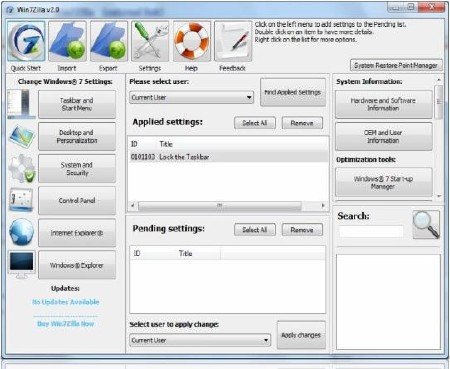Click applied list scroll right arrow
This screenshot has width=450, height=369.
click(x=323, y=206)
